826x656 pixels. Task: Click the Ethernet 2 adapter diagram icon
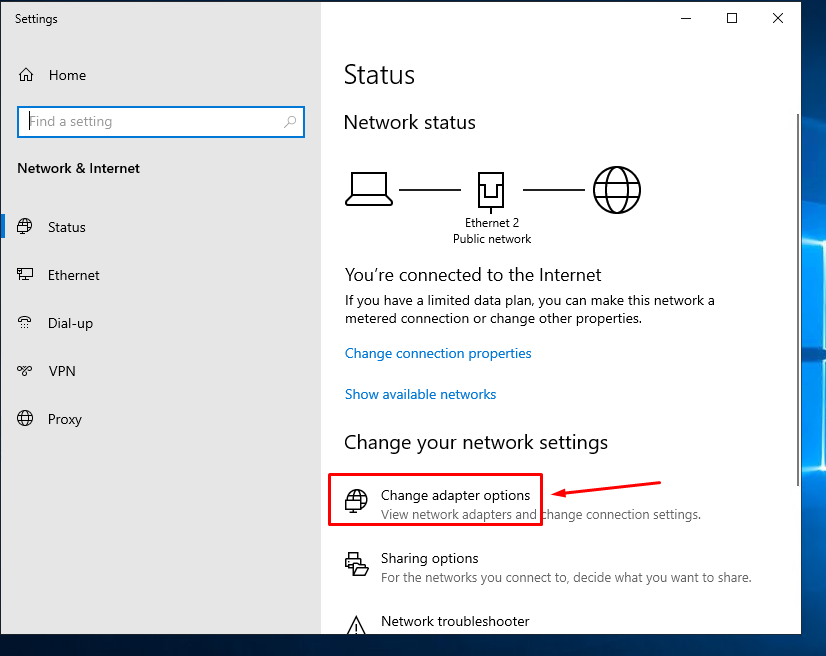click(x=491, y=189)
